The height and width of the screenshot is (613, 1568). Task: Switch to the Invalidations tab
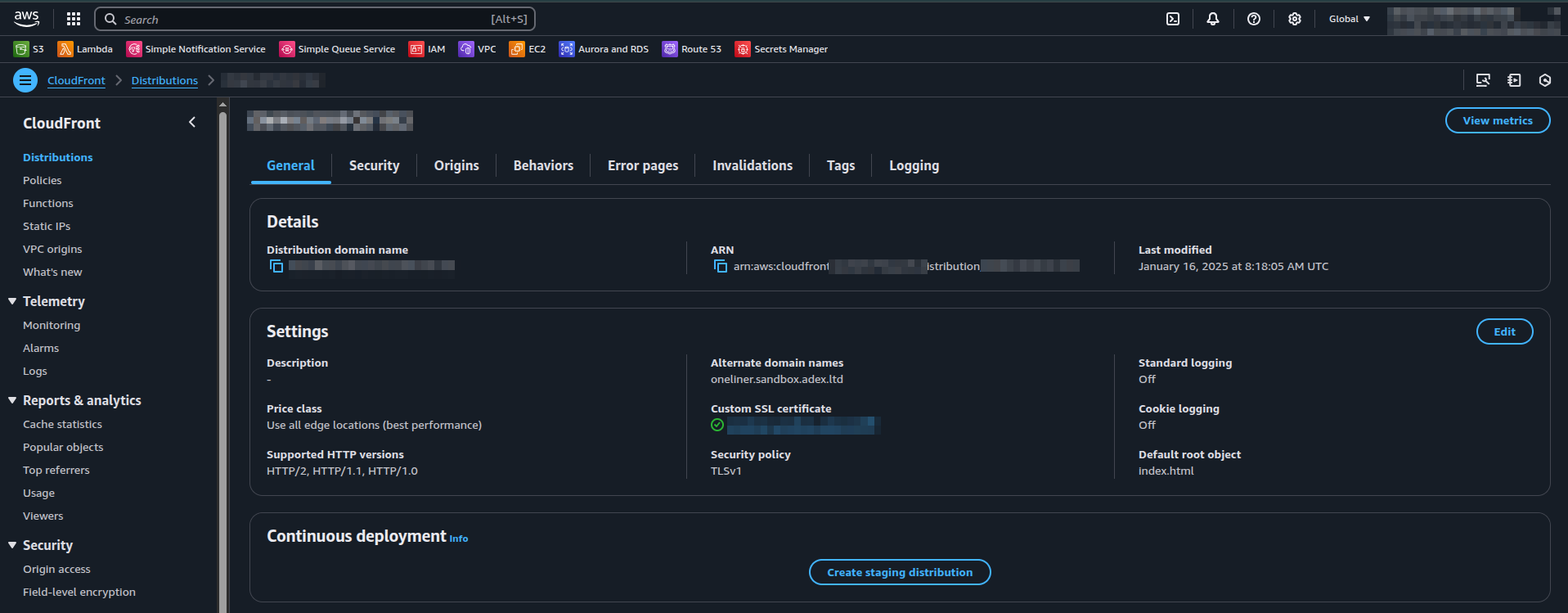pyautogui.click(x=752, y=165)
